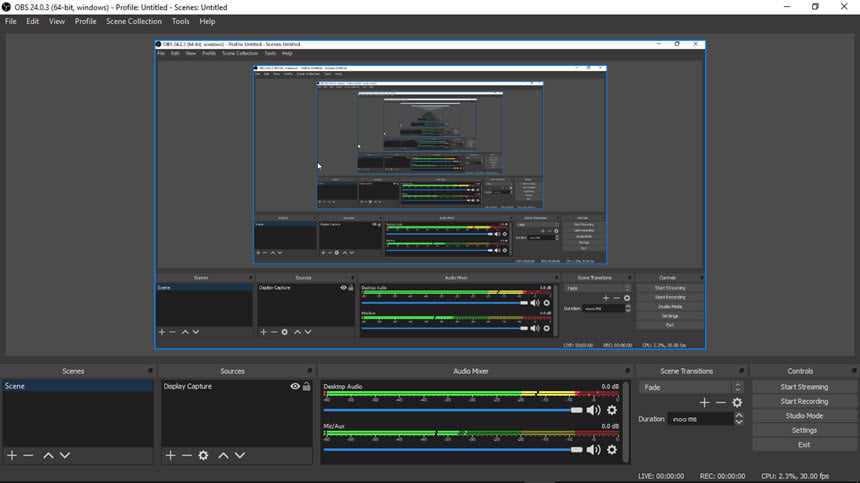Mute Desktop Audio speaker icon
This screenshot has width=860, height=483.
593,410
